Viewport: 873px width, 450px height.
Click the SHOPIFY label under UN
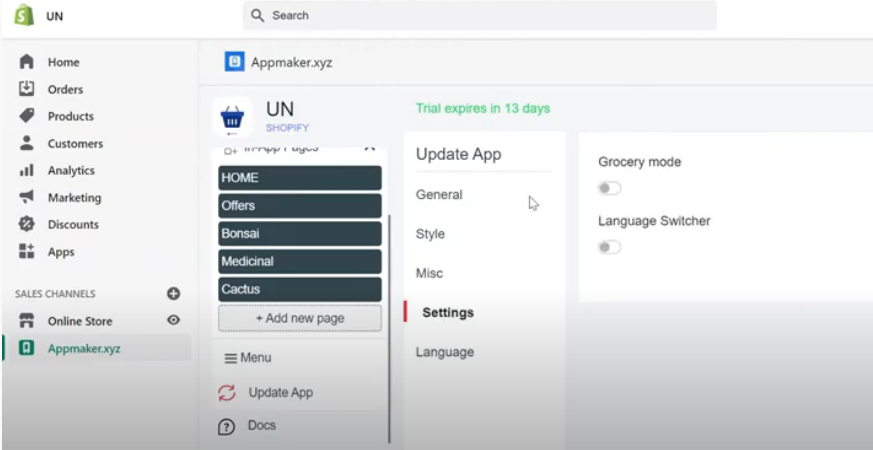point(287,128)
